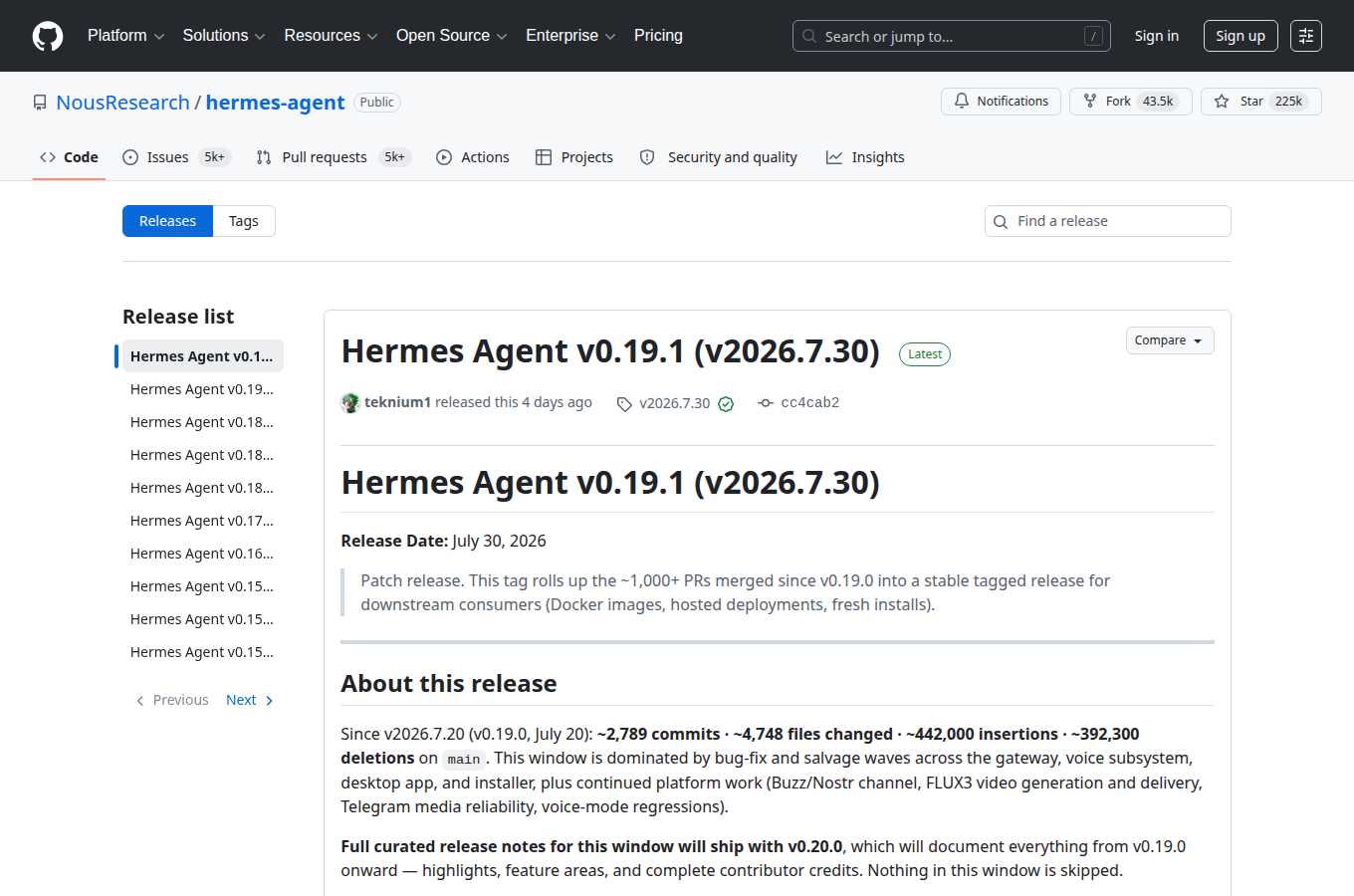Open teknium1's profile link
Viewport: 1354px width, 896px height.
pyautogui.click(x=397, y=402)
